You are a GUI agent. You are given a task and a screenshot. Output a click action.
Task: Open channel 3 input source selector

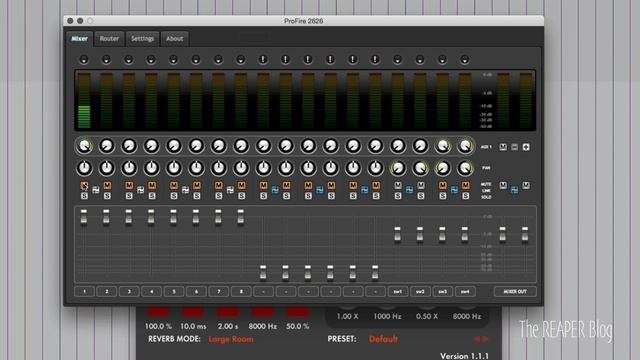[129, 60]
